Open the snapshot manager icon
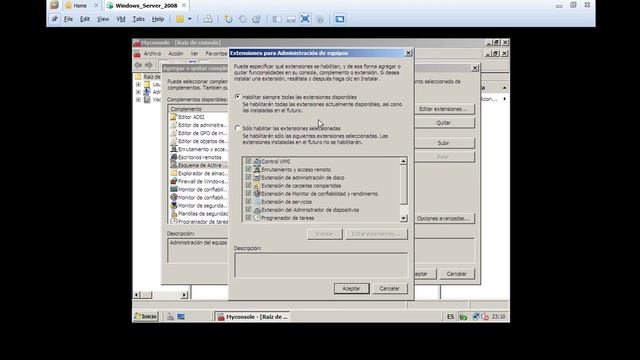This screenshot has width=640, height=360. click(257, 19)
